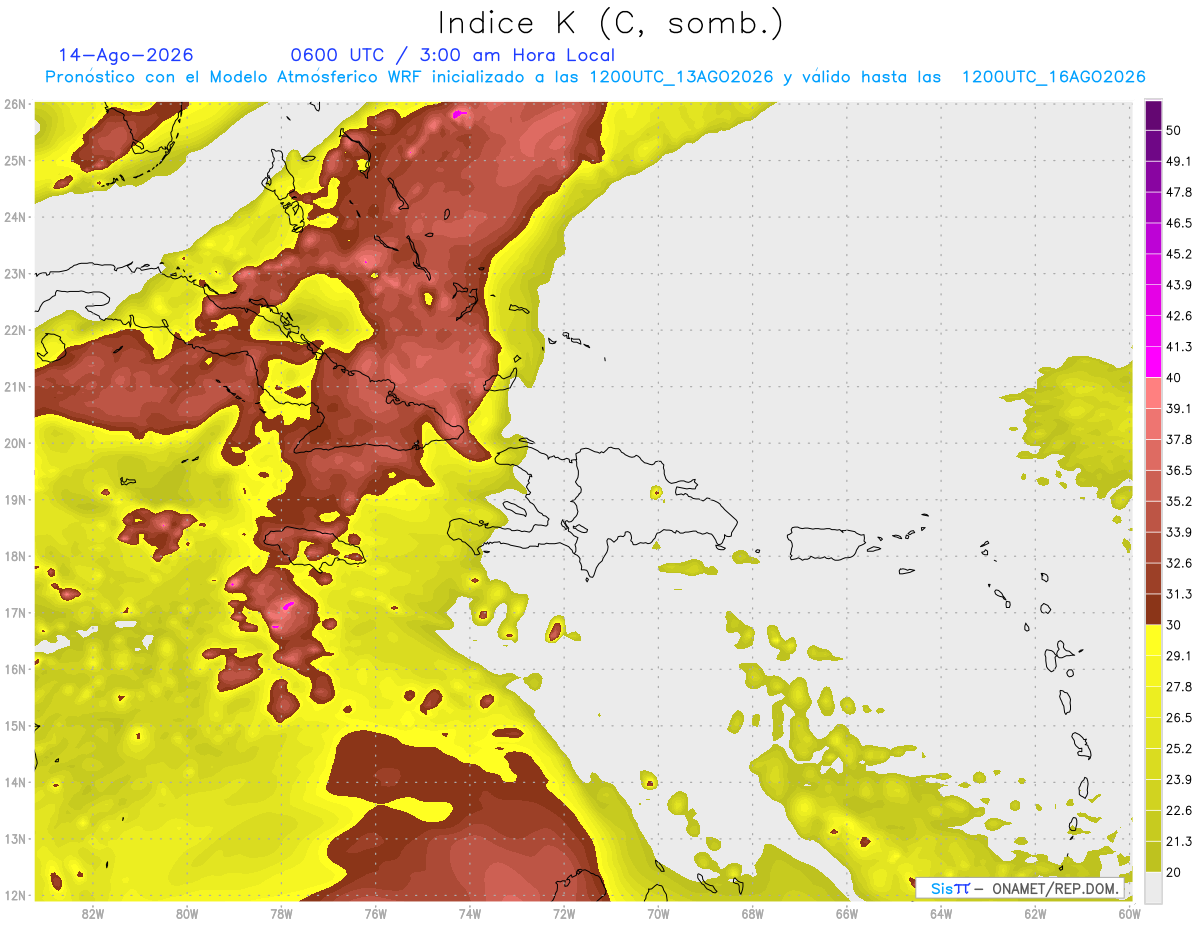Click the colorbar value "46.5"
The width and height of the screenshot is (1200, 927).
1179,223
